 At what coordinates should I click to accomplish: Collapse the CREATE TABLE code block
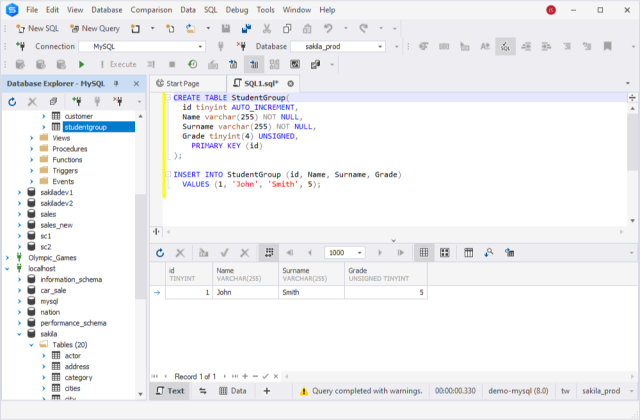point(168,98)
